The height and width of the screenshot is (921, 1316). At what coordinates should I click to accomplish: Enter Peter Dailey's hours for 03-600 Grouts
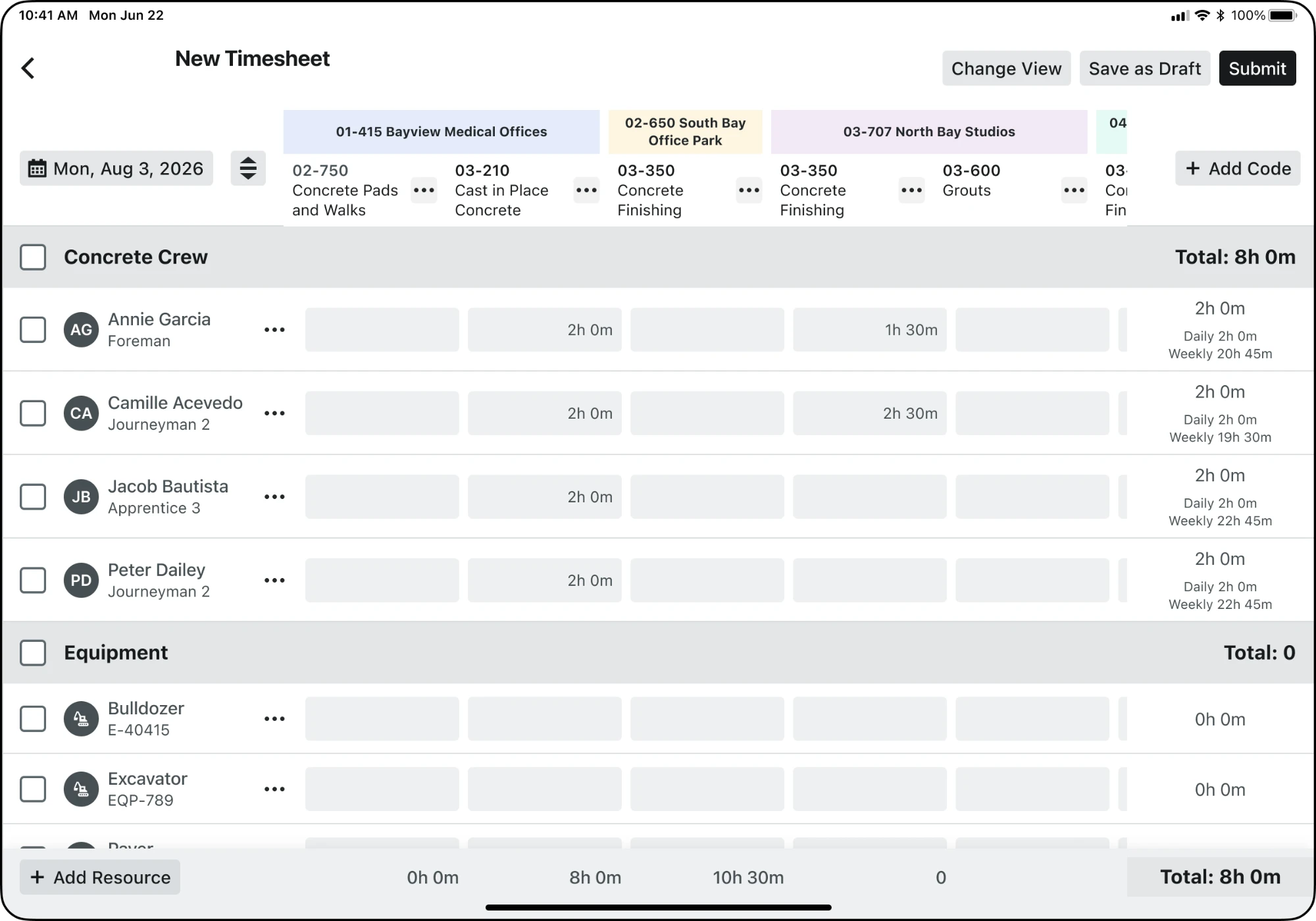tap(1032, 581)
